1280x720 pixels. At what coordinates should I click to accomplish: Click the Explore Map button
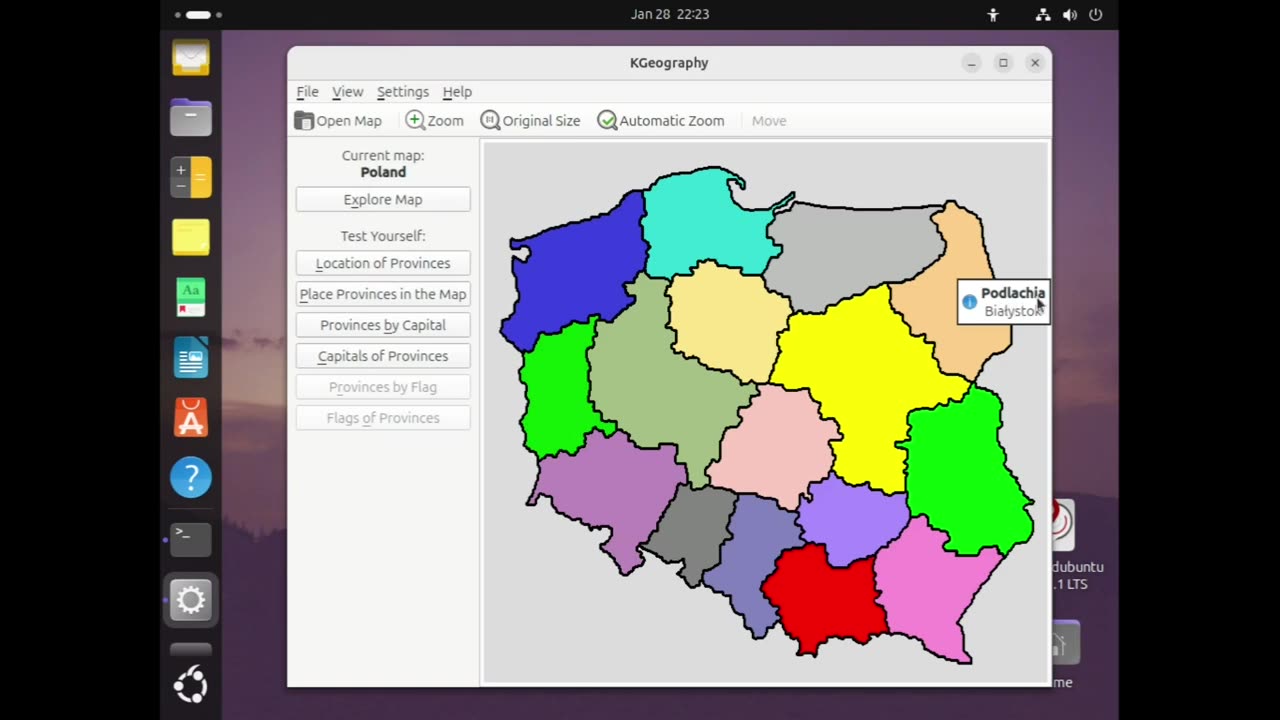point(383,199)
